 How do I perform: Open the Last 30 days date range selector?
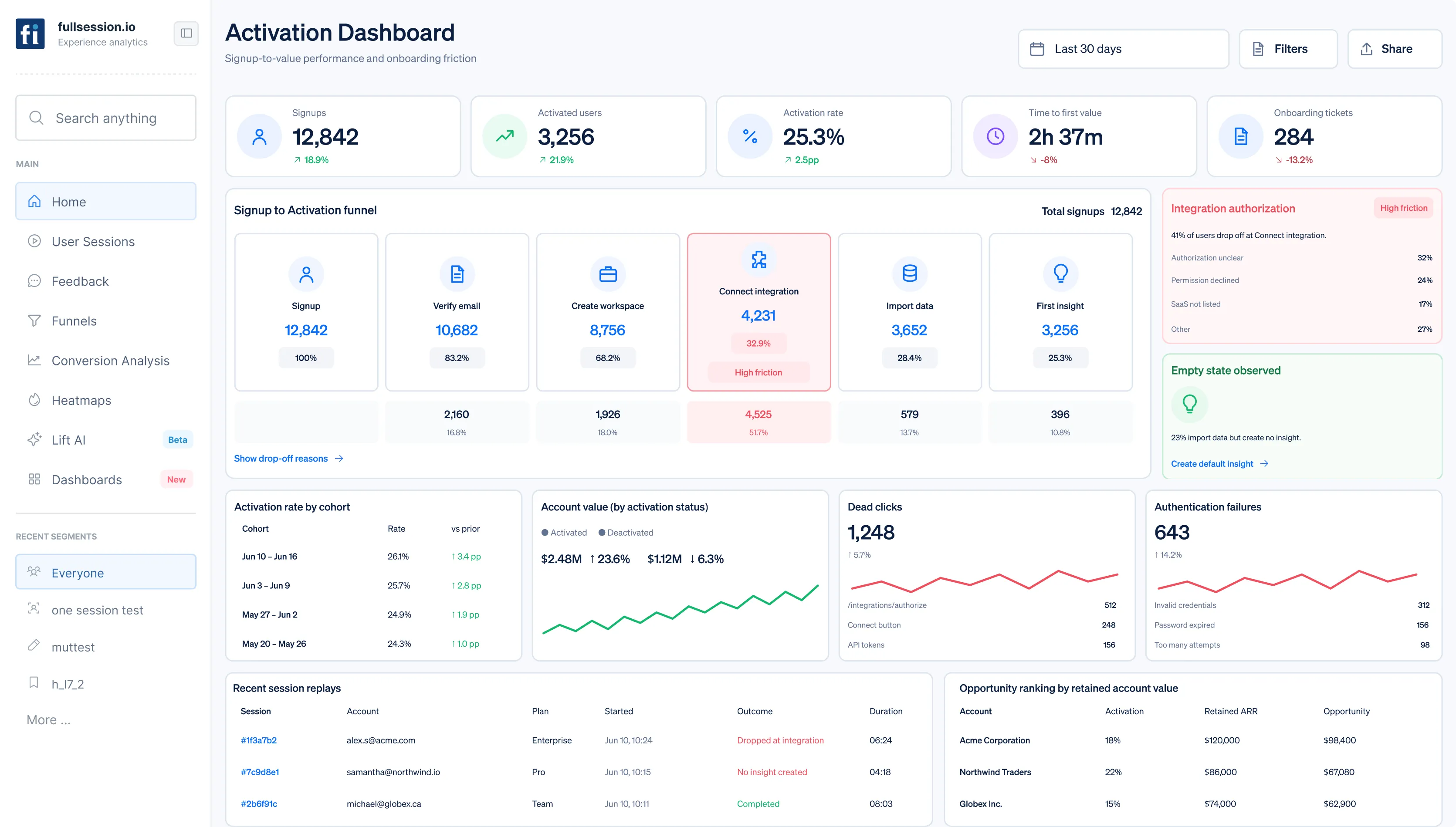pos(1123,49)
